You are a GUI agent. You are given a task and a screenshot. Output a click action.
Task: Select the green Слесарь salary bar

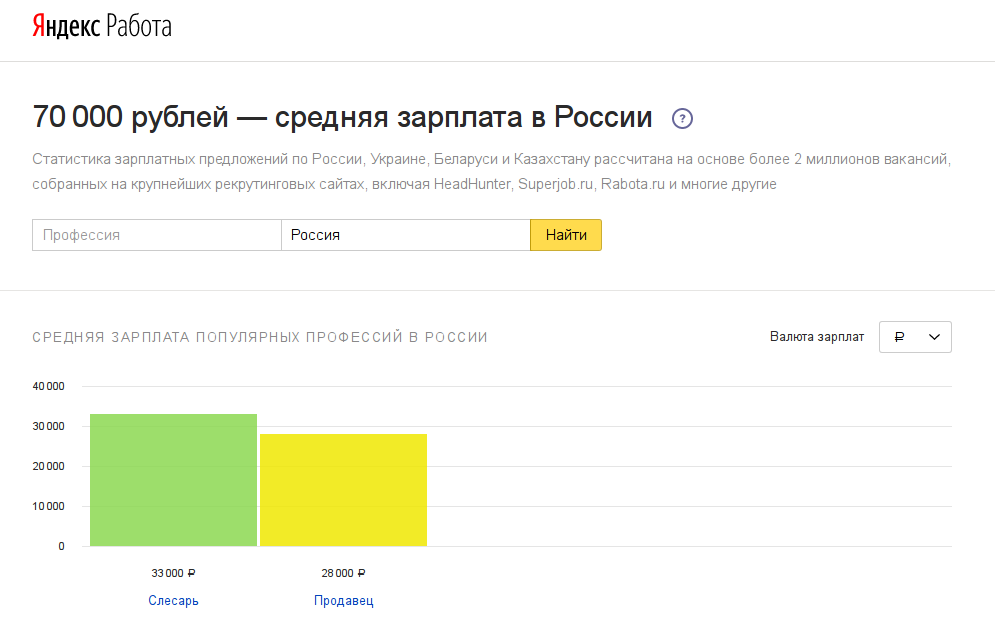[x=173, y=480]
